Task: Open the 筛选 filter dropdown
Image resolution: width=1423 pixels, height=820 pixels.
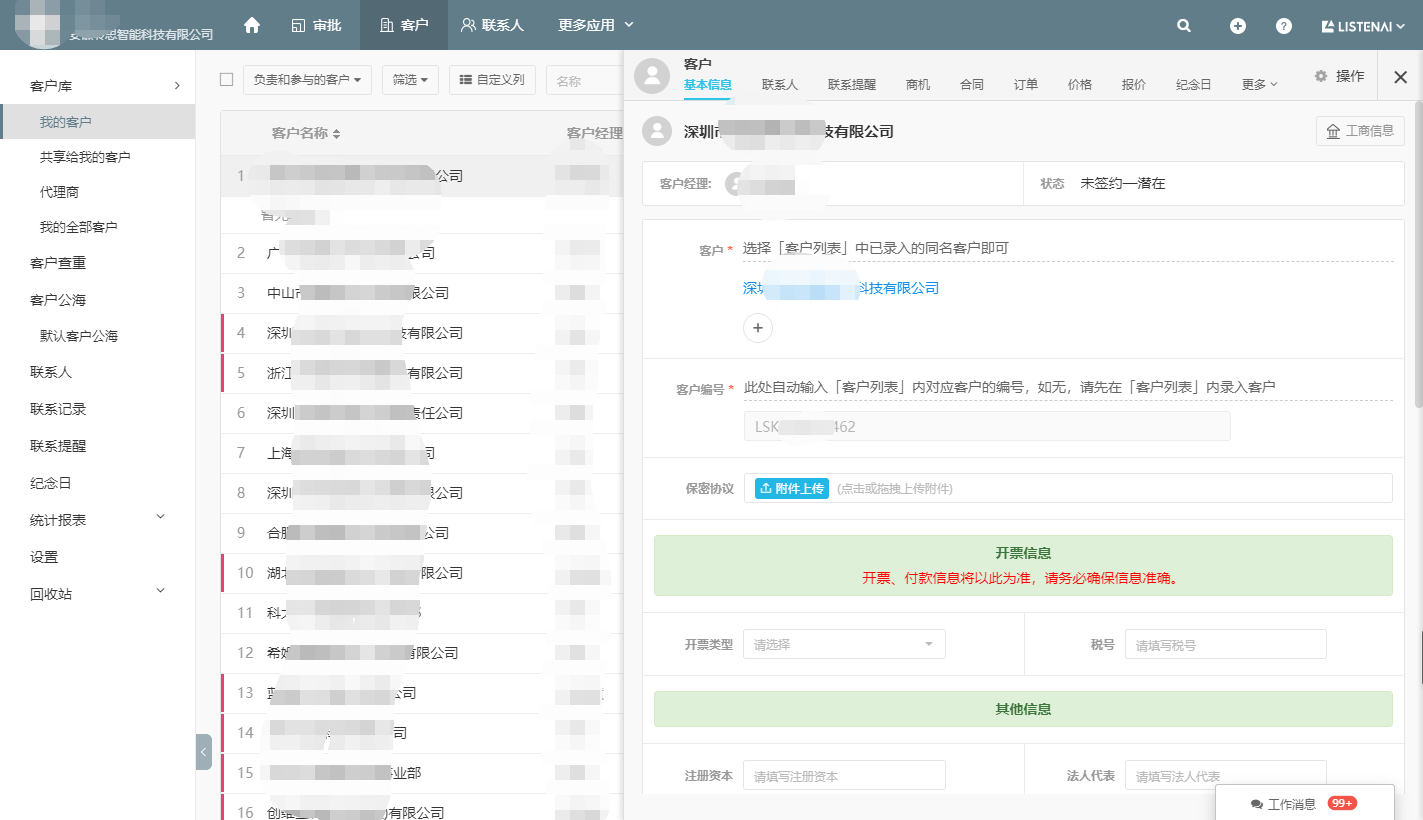Action: (410, 80)
